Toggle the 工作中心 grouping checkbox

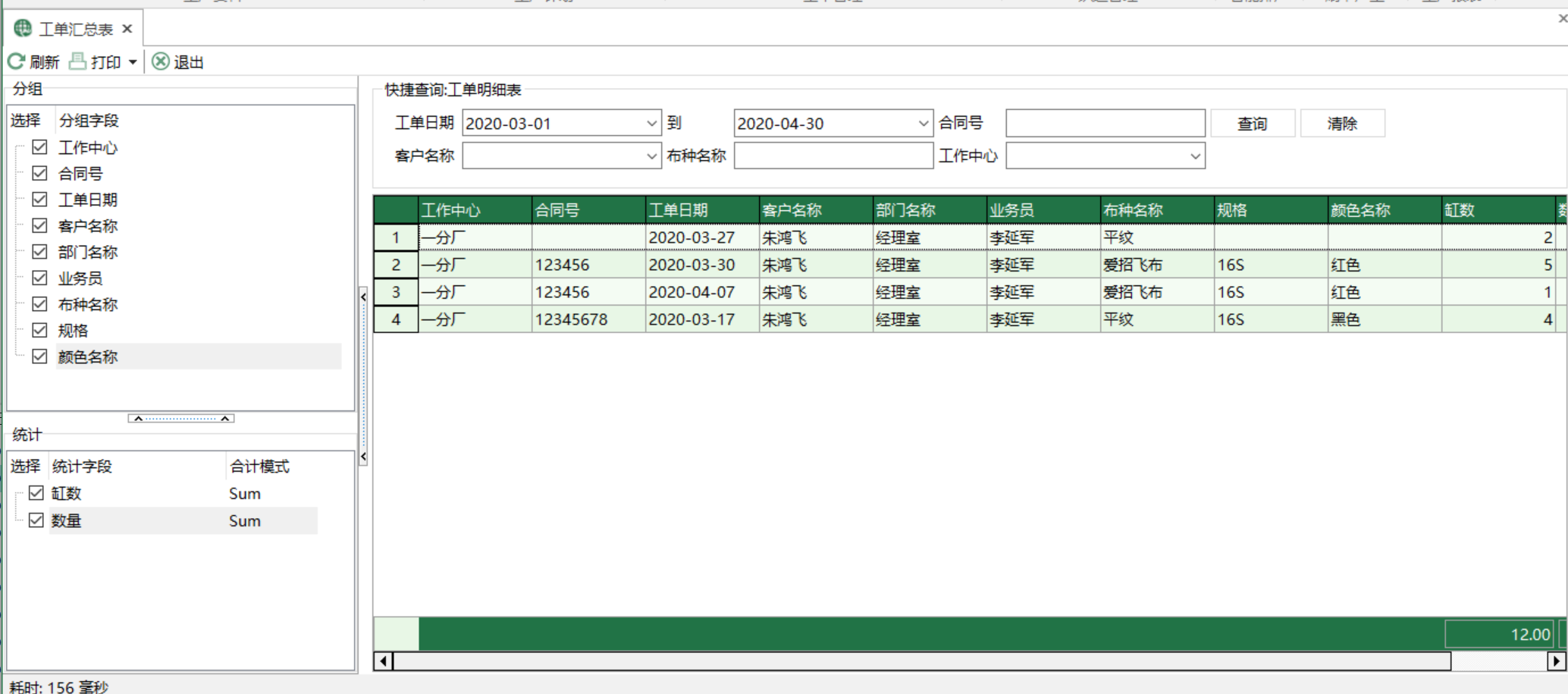pos(40,147)
